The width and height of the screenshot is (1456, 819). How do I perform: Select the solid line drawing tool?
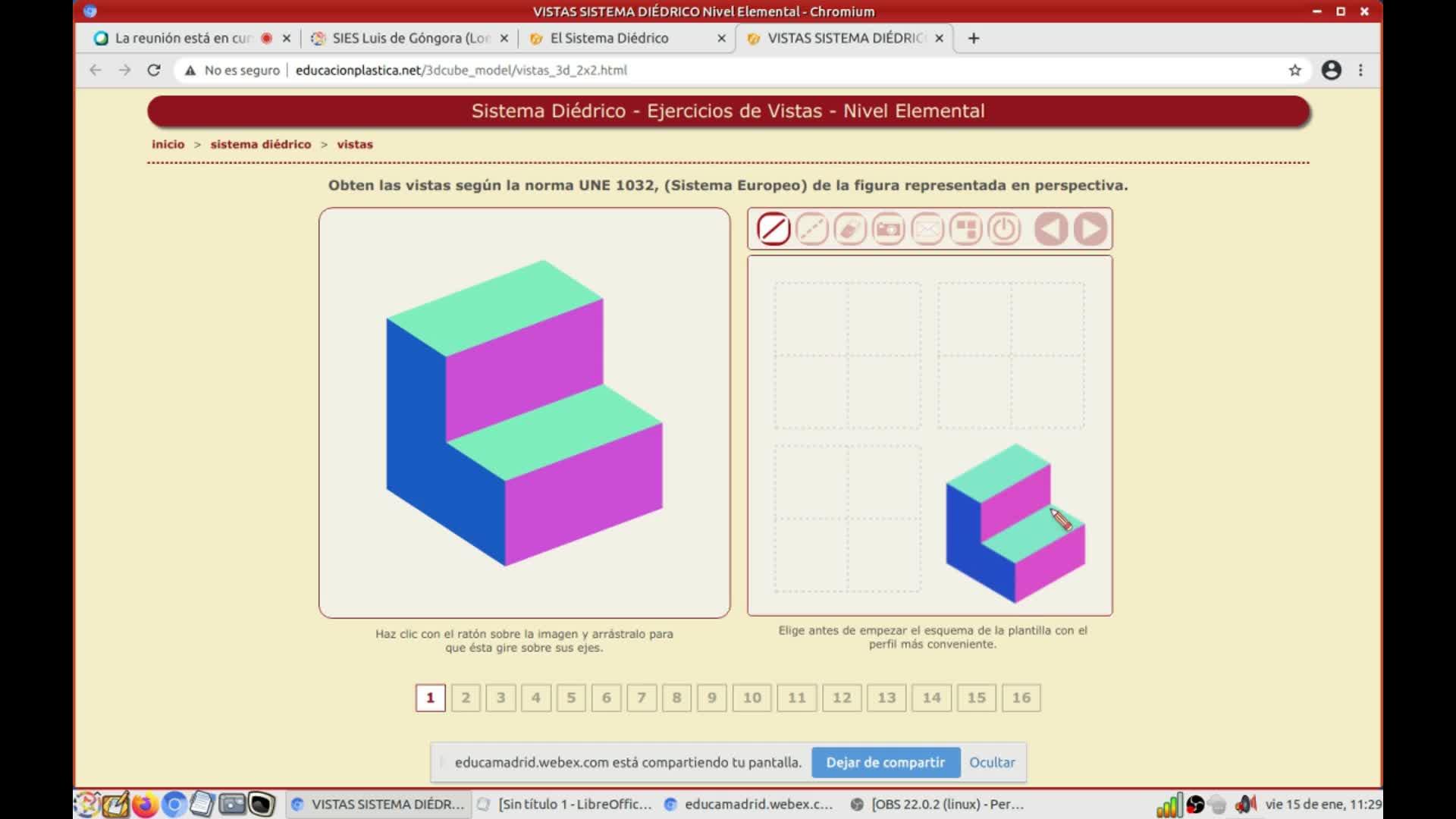click(x=773, y=229)
